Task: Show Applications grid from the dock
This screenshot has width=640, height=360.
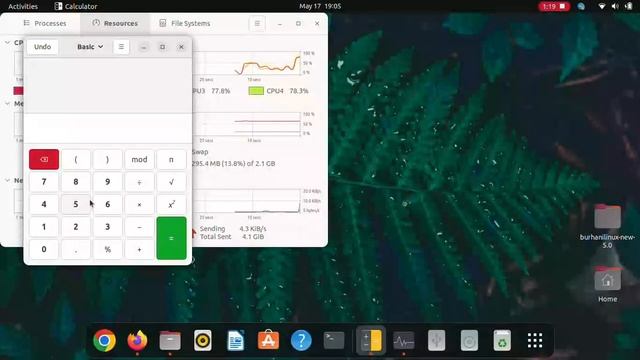Action: 535,340
